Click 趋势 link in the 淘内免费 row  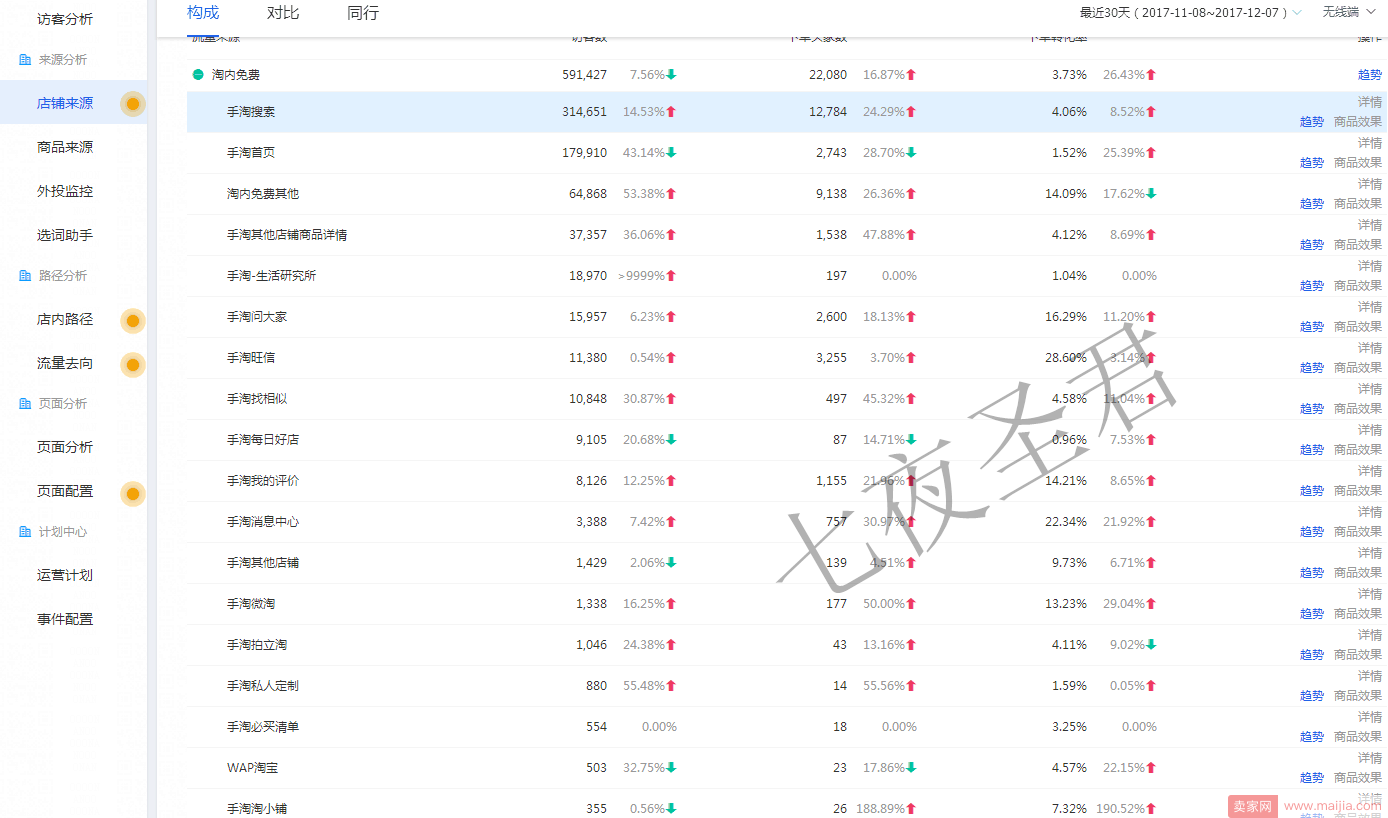coord(1370,75)
